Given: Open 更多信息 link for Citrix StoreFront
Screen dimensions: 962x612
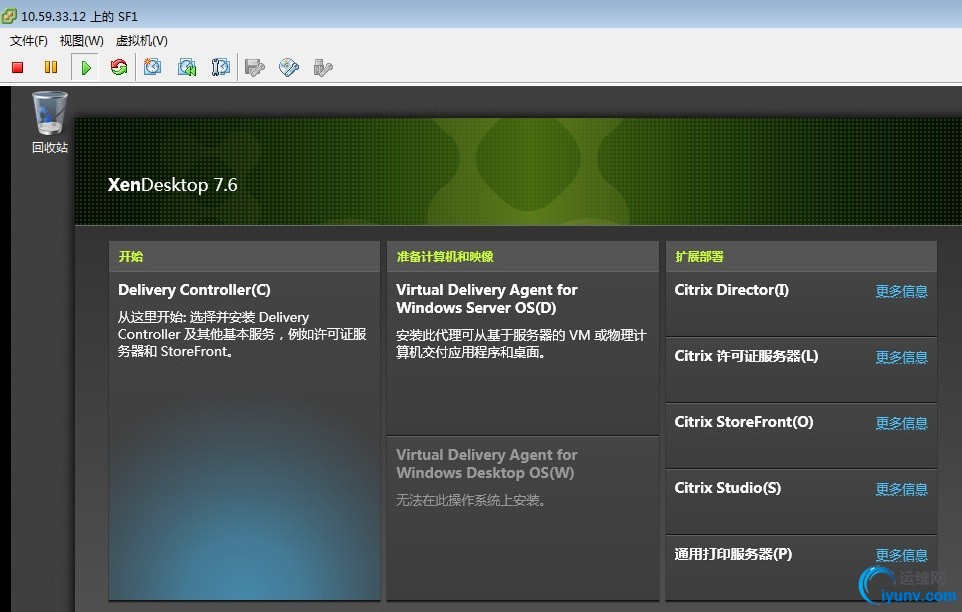Looking at the screenshot, I should (x=901, y=423).
